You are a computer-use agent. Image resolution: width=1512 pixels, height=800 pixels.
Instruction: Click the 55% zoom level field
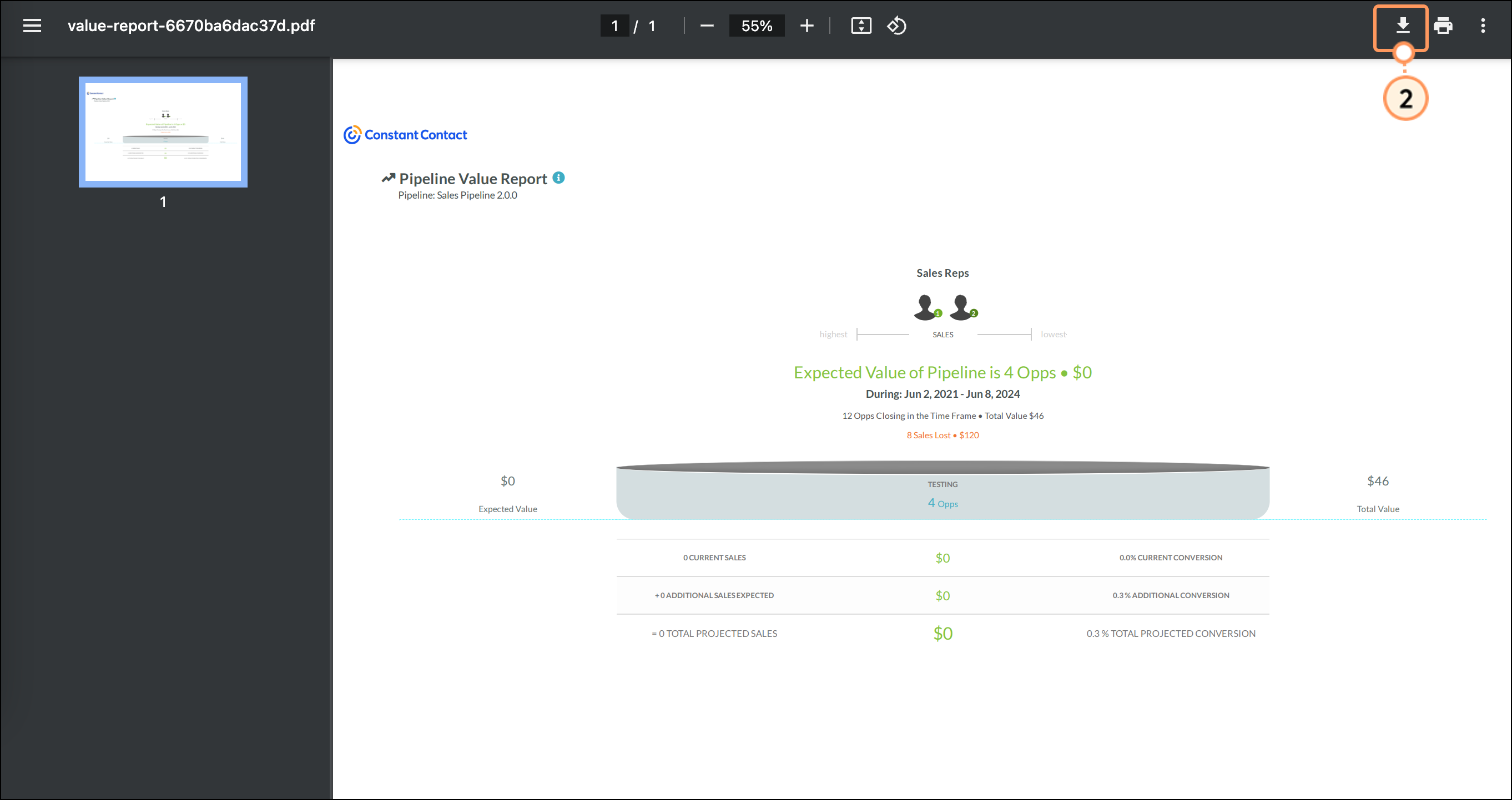pos(757,26)
